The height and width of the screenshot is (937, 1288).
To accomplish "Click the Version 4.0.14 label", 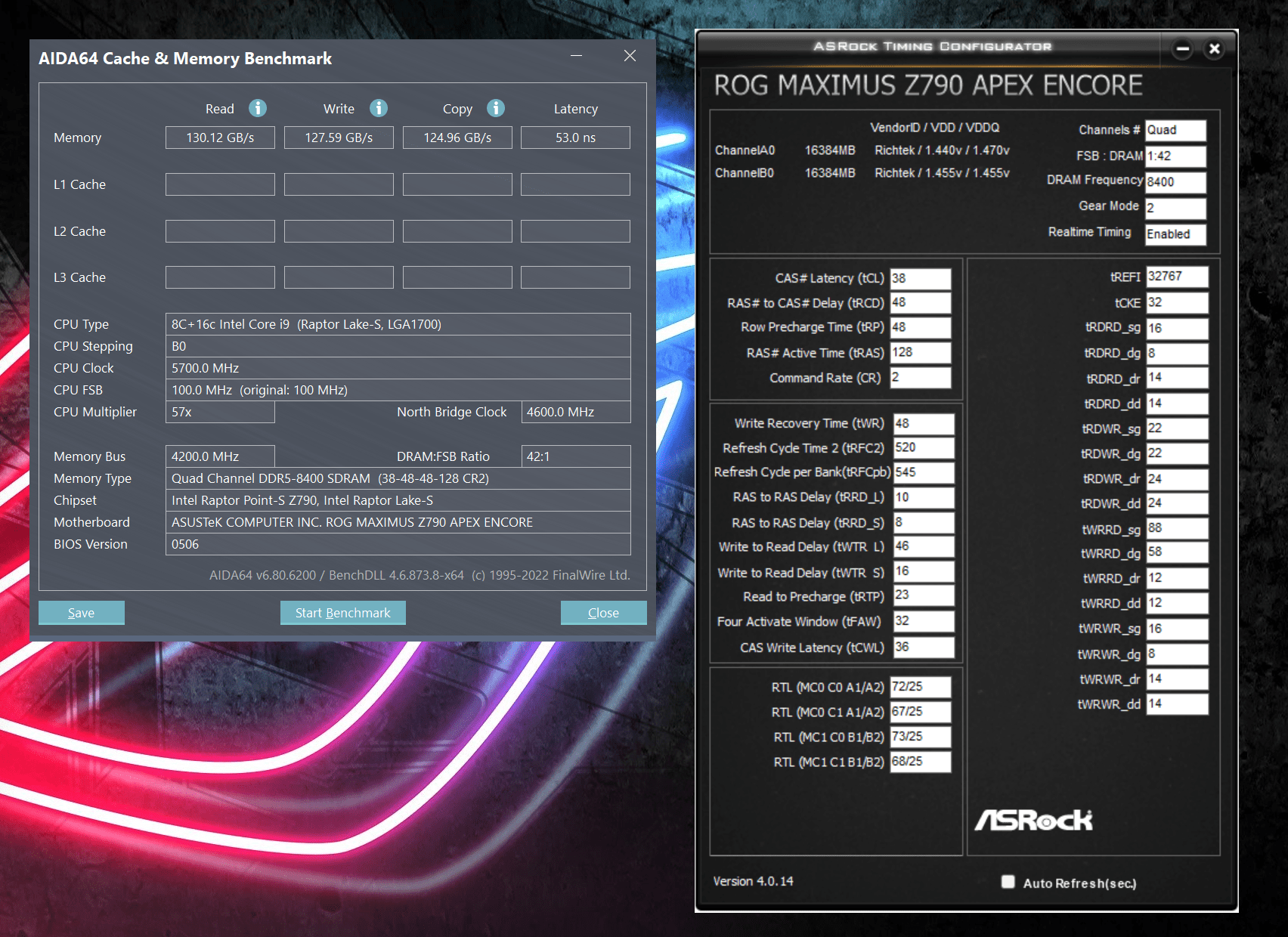I will tap(753, 881).
